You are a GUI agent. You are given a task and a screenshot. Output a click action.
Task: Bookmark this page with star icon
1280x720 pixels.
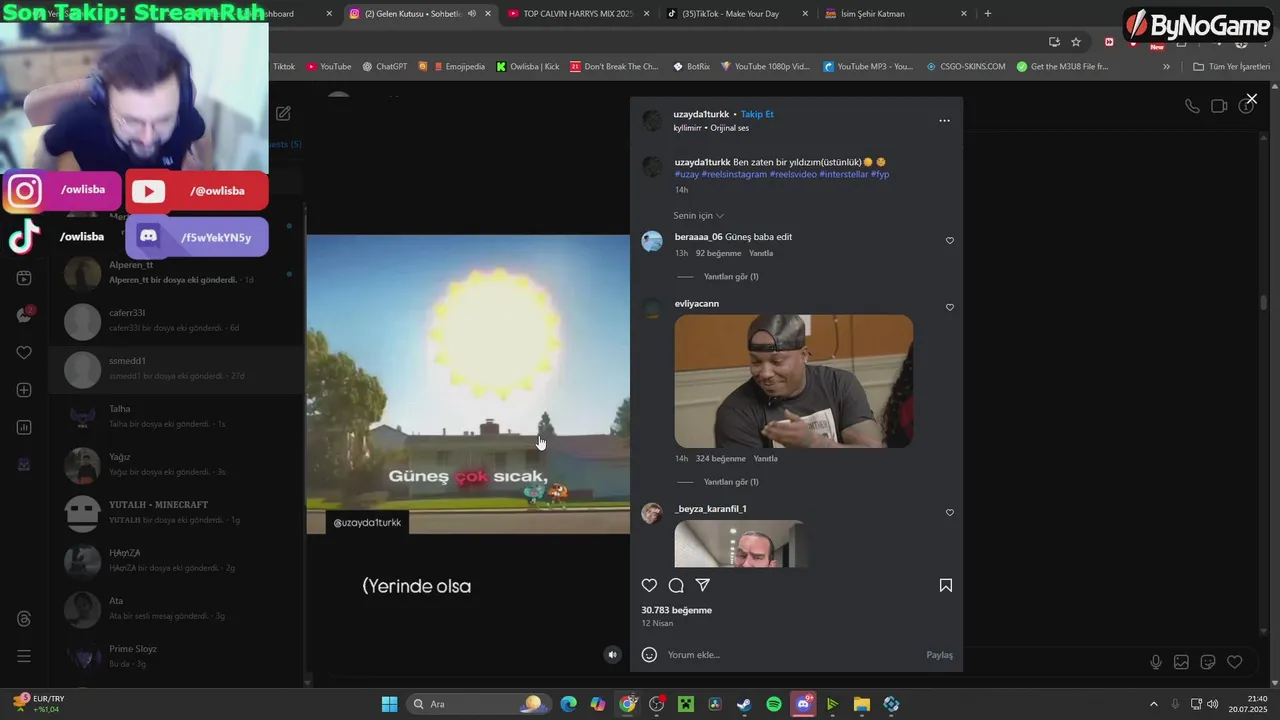[1076, 42]
